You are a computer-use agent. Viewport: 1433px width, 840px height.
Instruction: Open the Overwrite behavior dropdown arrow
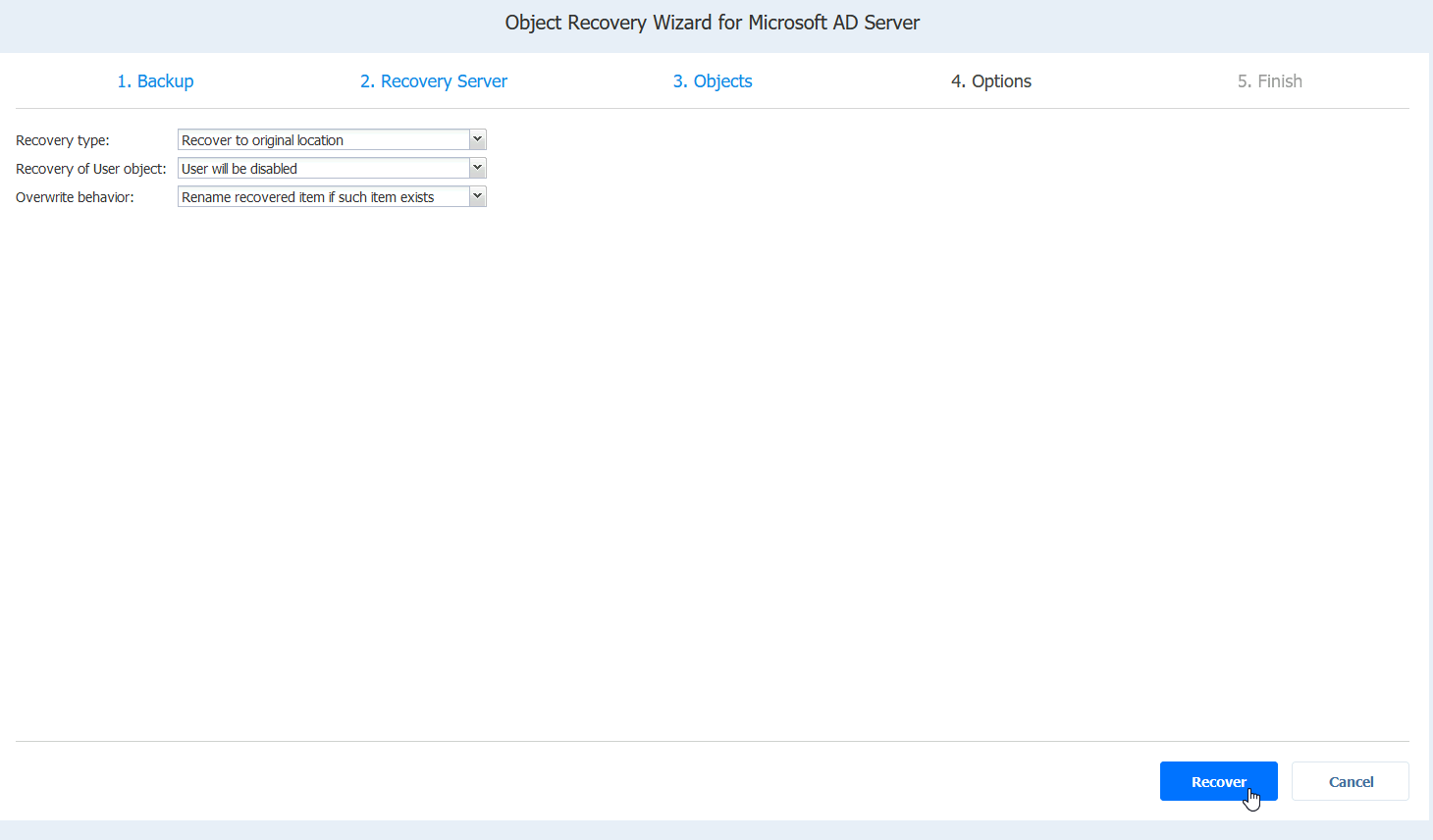477,196
